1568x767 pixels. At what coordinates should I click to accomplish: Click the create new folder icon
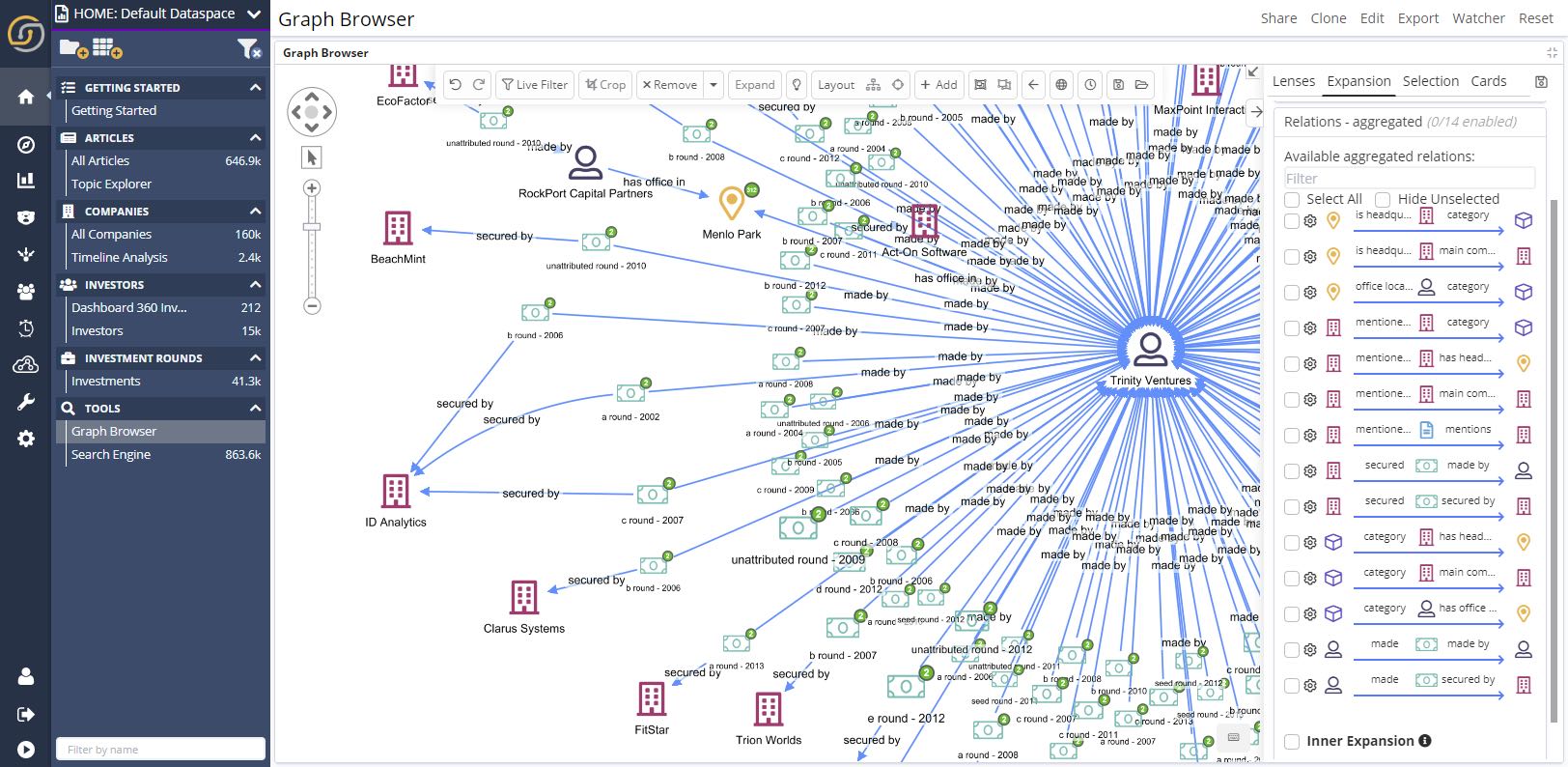(x=73, y=47)
